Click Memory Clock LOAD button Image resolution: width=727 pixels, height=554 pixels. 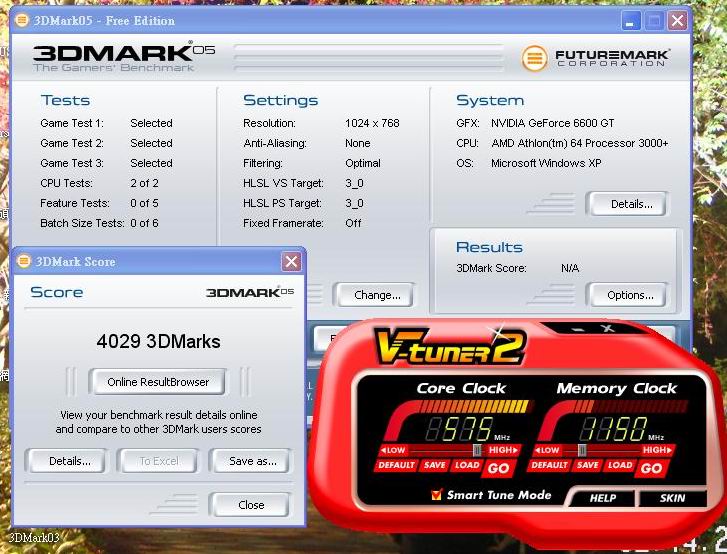click(x=620, y=465)
